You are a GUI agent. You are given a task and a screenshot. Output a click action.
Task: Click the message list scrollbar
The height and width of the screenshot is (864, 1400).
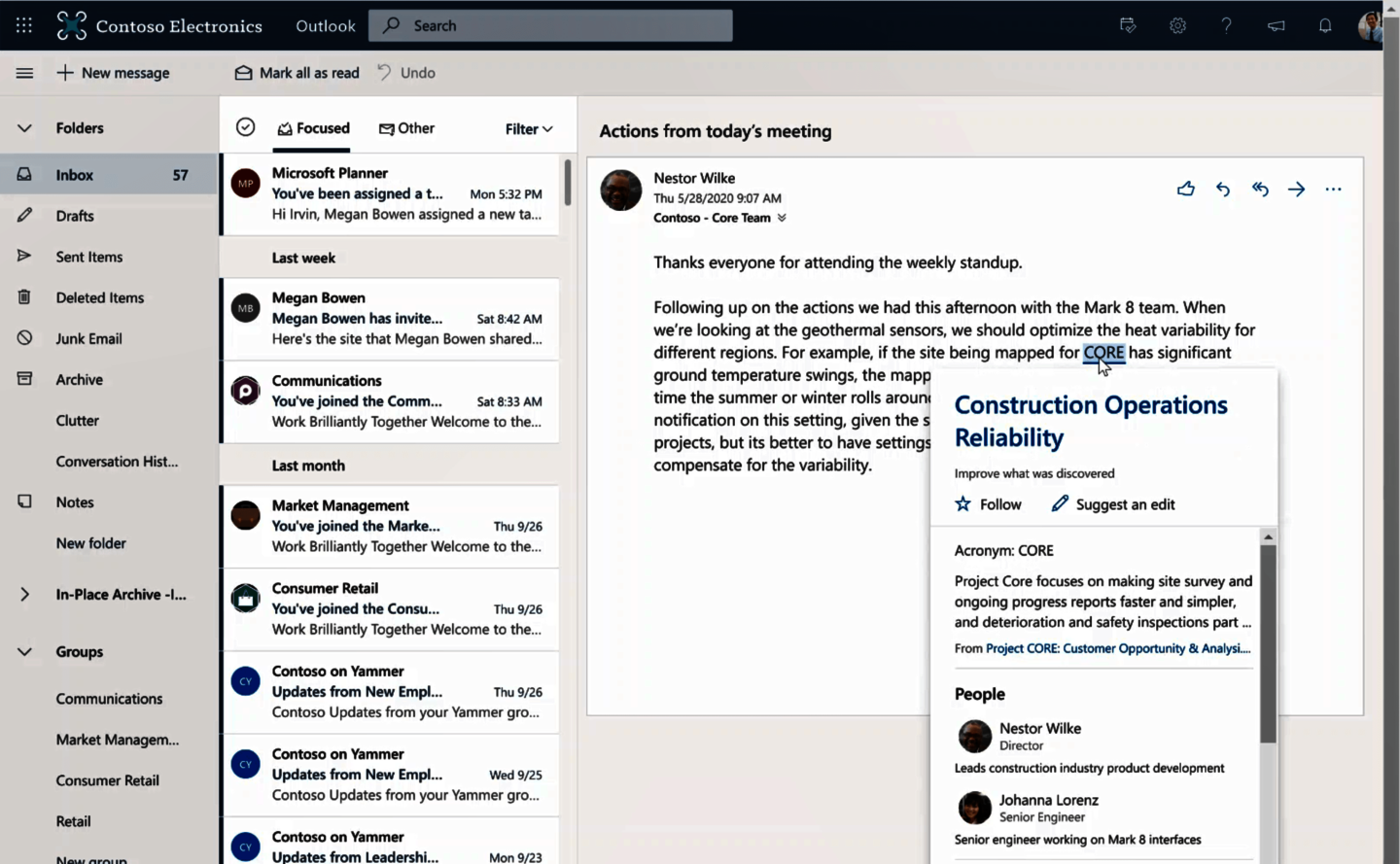[568, 183]
